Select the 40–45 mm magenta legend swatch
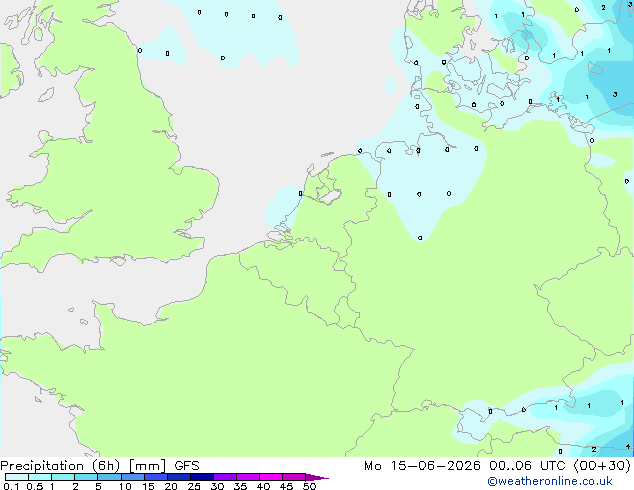The width and height of the screenshot is (634, 490). pyautogui.click(x=271, y=477)
